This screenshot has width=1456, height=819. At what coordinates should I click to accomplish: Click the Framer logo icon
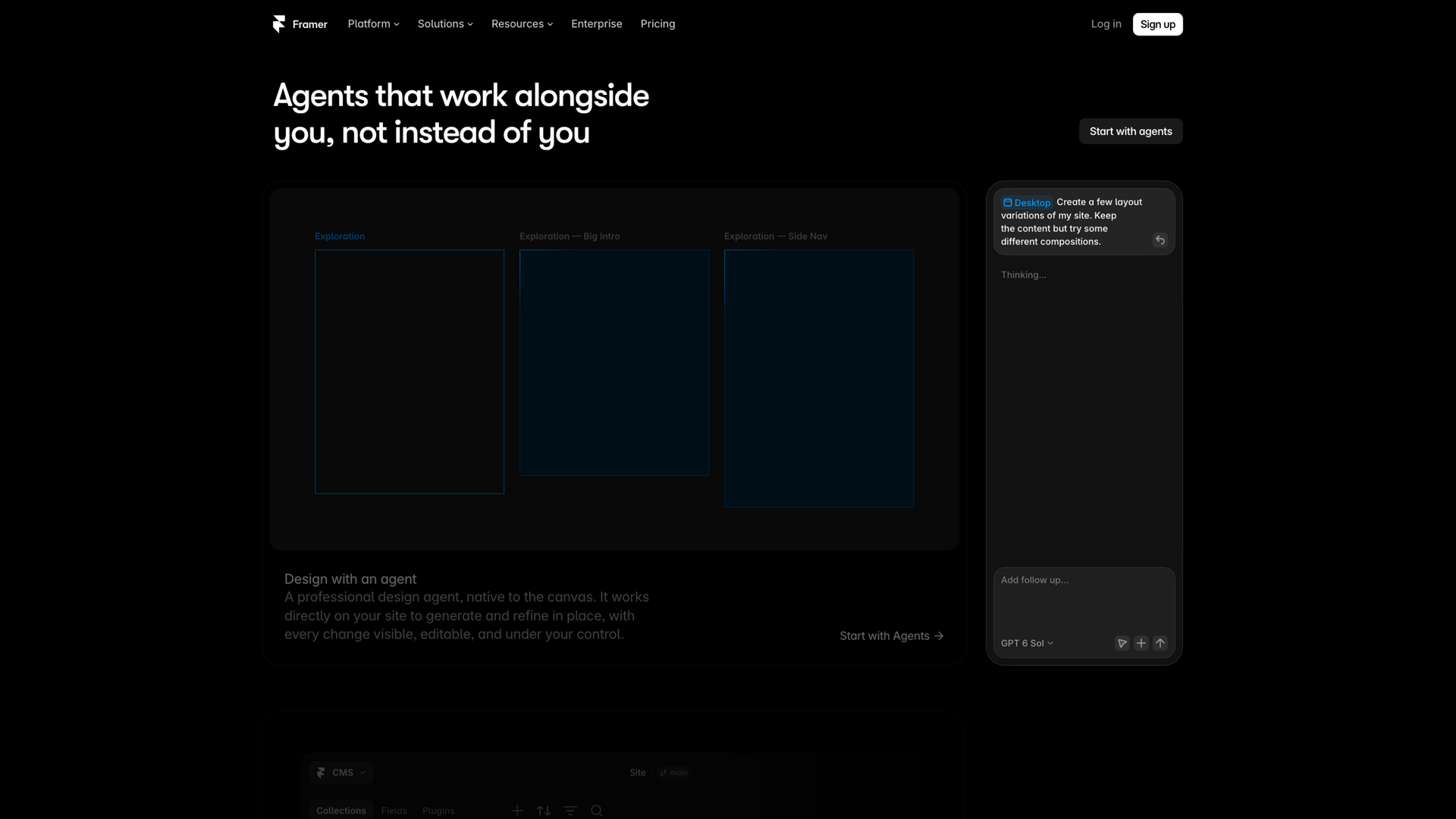[279, 24]
